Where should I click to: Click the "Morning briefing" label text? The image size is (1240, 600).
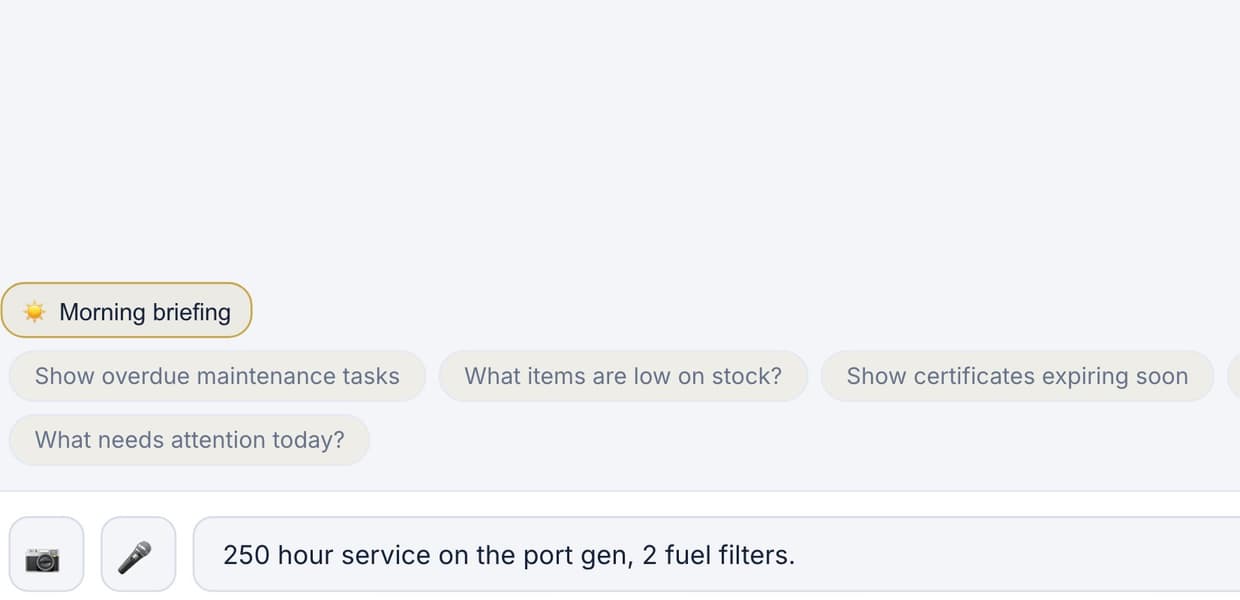145,312
